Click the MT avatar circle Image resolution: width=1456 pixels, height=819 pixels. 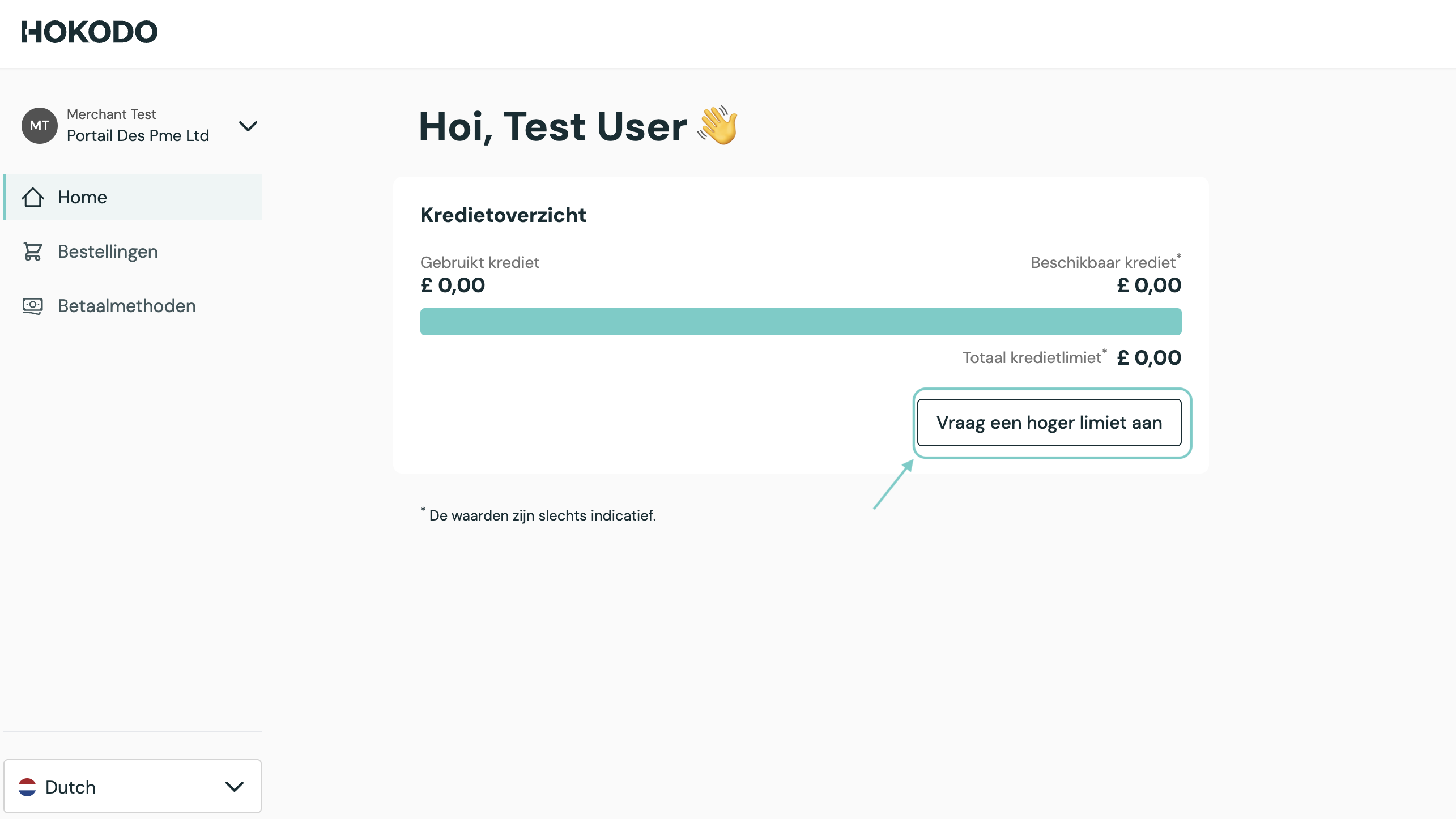(x=40, y=126)
